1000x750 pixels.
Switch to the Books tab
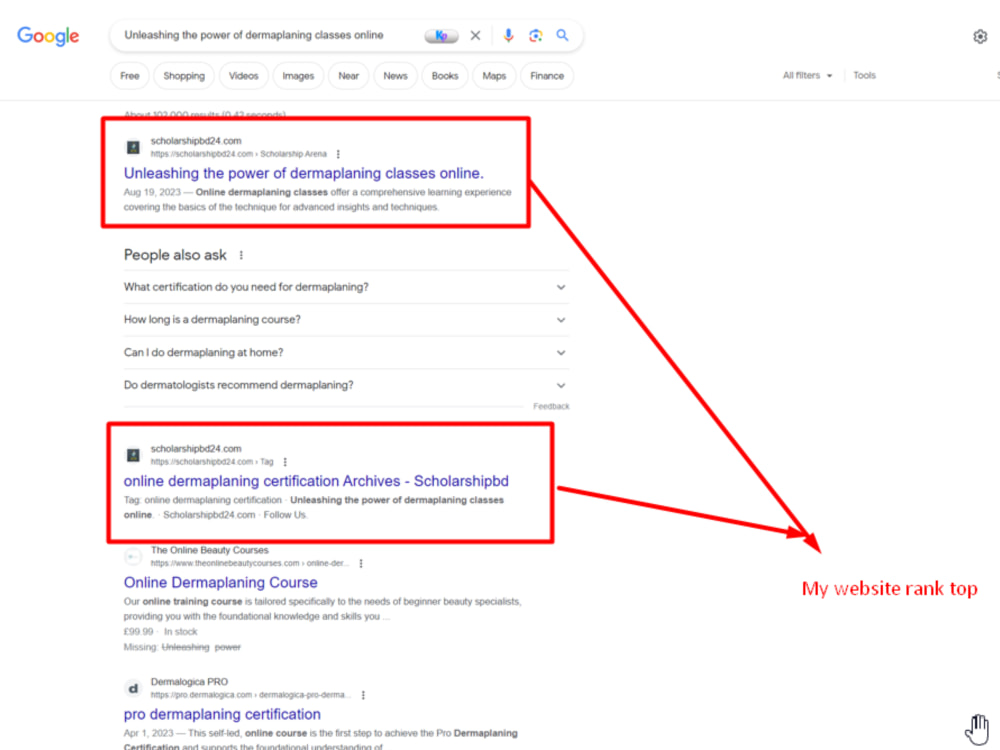(x=445, y=76)
